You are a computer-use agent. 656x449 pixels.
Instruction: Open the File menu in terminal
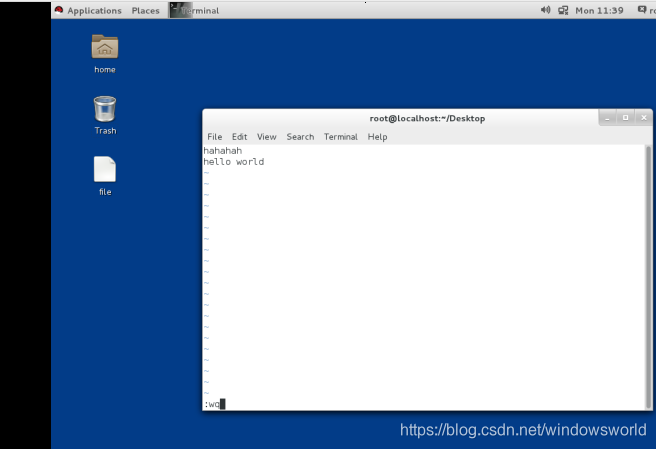pos(215,137)
